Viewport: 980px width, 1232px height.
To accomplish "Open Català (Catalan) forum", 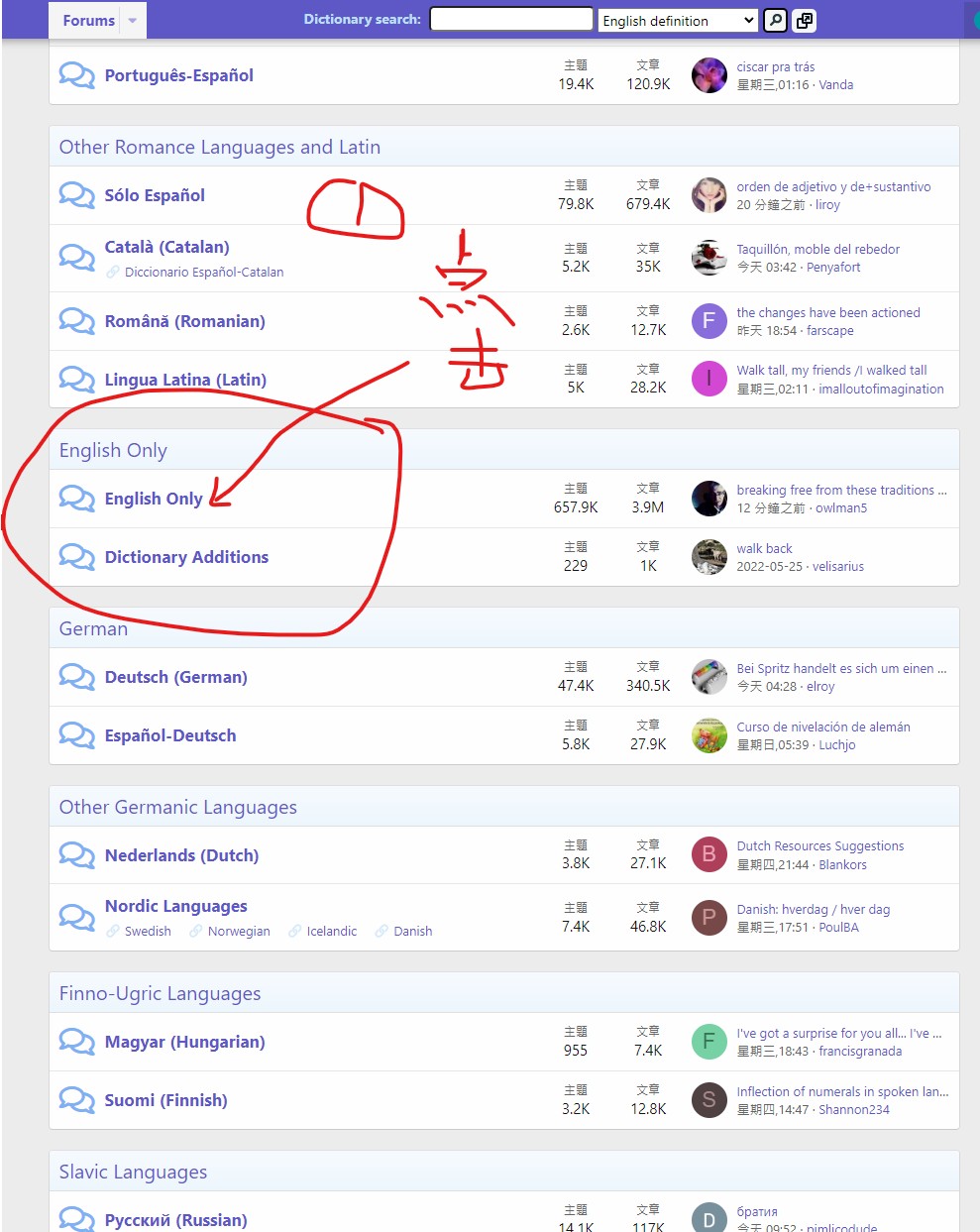I will [x=166, y=247].
